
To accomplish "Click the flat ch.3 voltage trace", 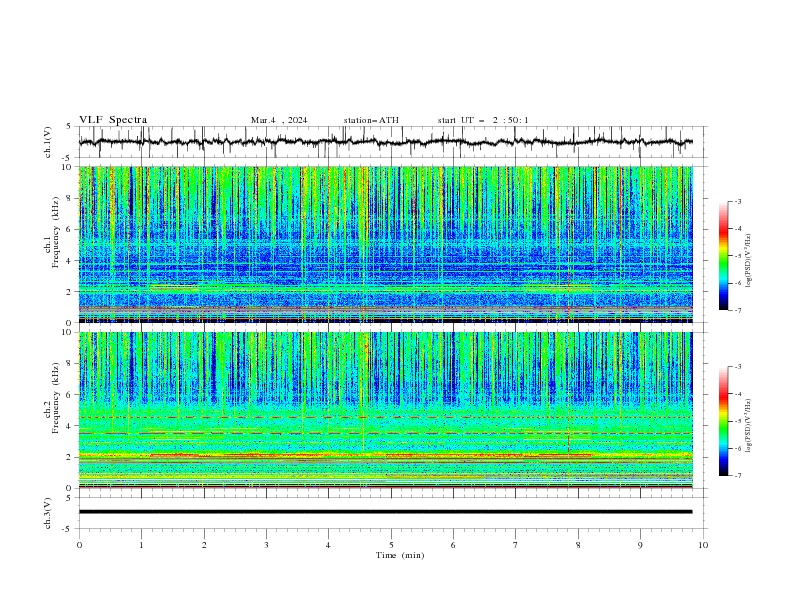I will pos(386,512).
